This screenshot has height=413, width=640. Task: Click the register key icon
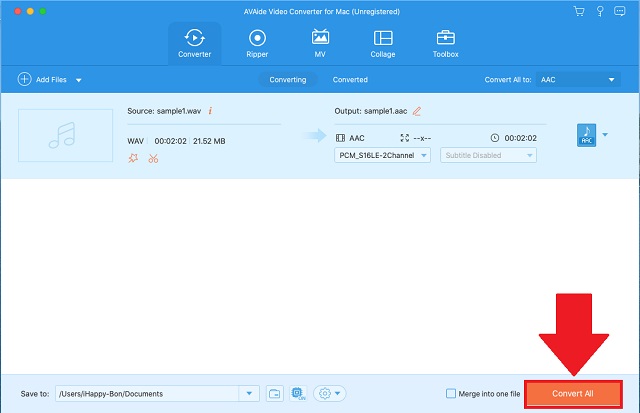click(600, 11)
